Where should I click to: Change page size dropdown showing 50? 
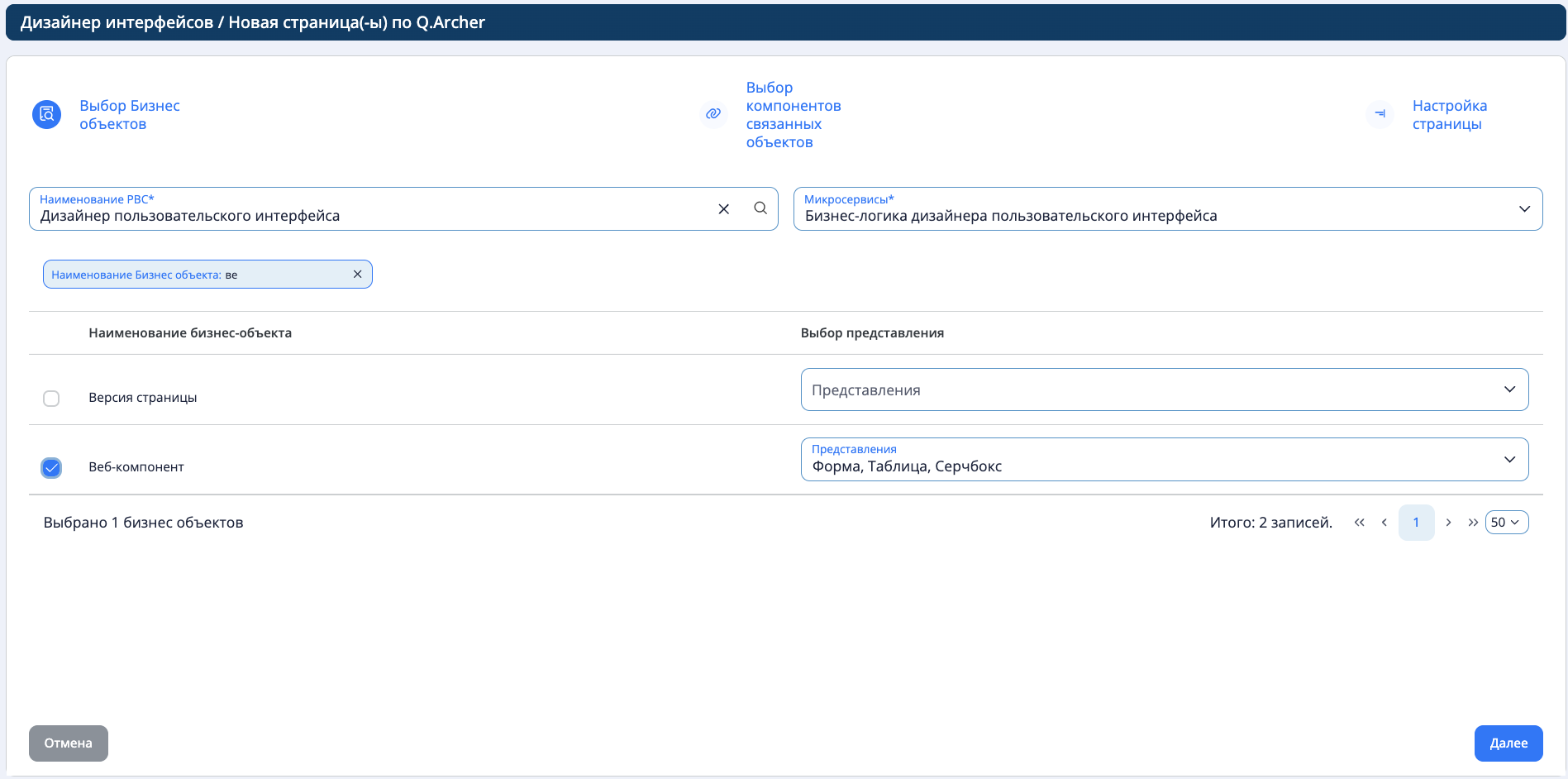[x=1506, y=523]
